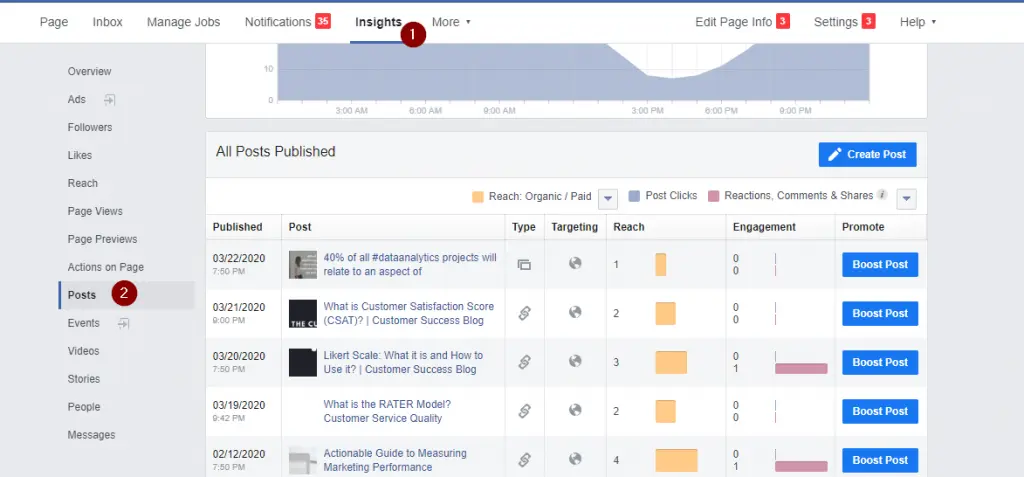Click the globe targeting icon for the RATER Model post
Viewport: 1024px width, 477px height.
575,410
